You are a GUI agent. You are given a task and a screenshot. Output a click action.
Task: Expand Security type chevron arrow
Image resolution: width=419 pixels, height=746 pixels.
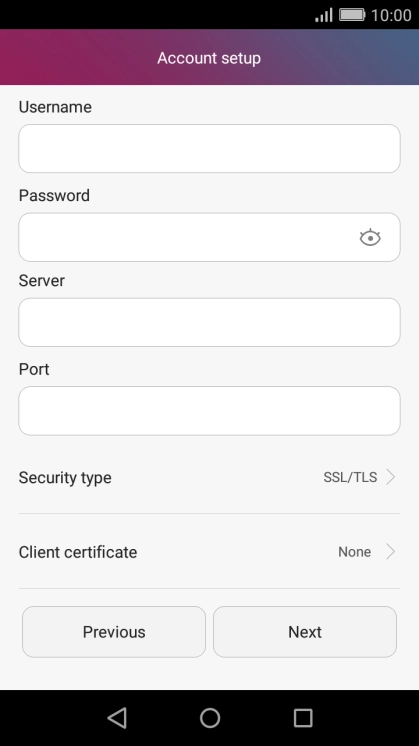click(390, 477)
